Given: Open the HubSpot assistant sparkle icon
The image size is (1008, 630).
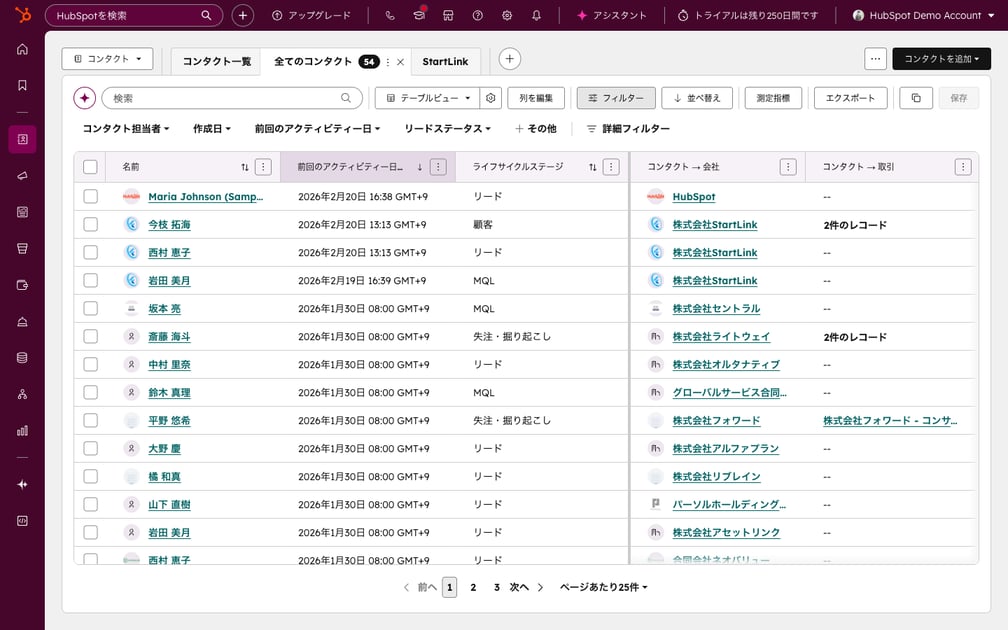Looking at the screenshot, I should (580, 15).
